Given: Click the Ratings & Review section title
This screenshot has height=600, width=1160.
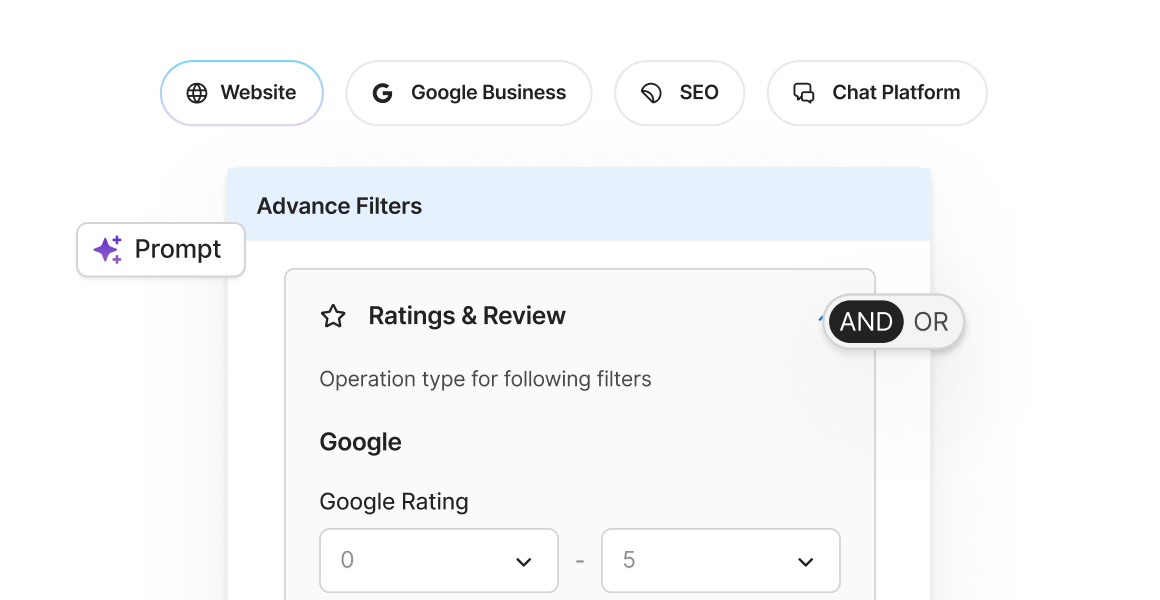Looking at the screenshot, I should 467,316.
